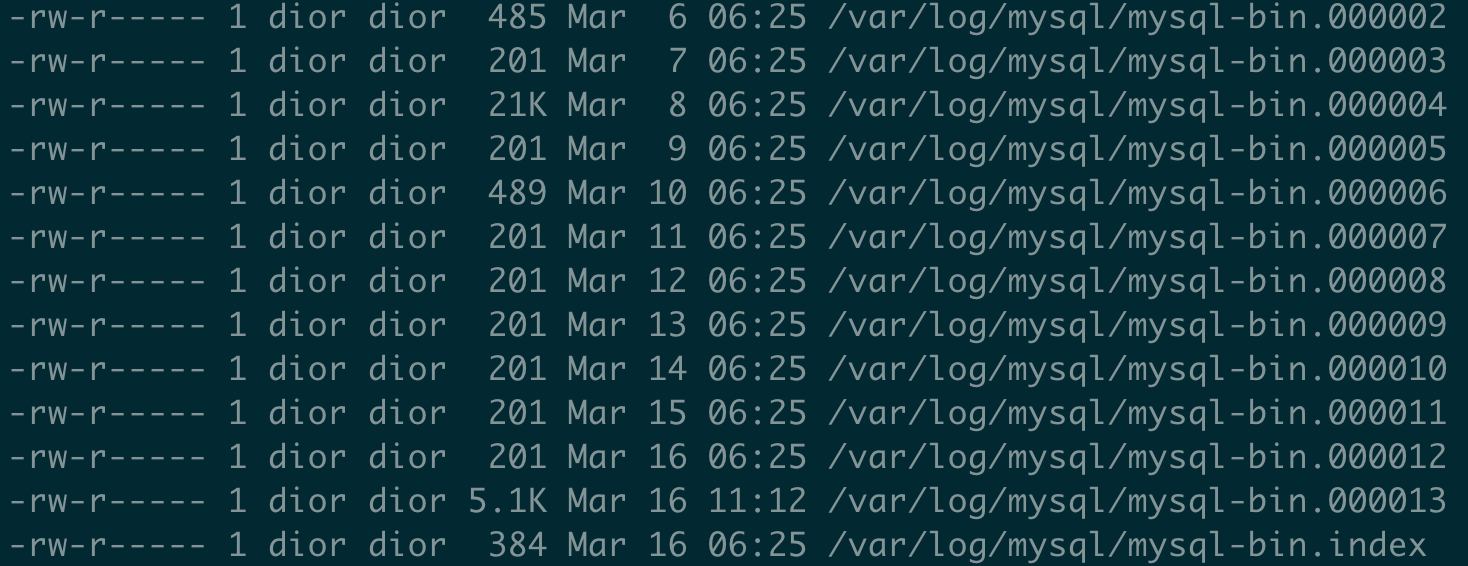The width and height of the screenshot is (1468, 566).
Task: Click the mysql-bin.index file path
Action: (1127, 546)
